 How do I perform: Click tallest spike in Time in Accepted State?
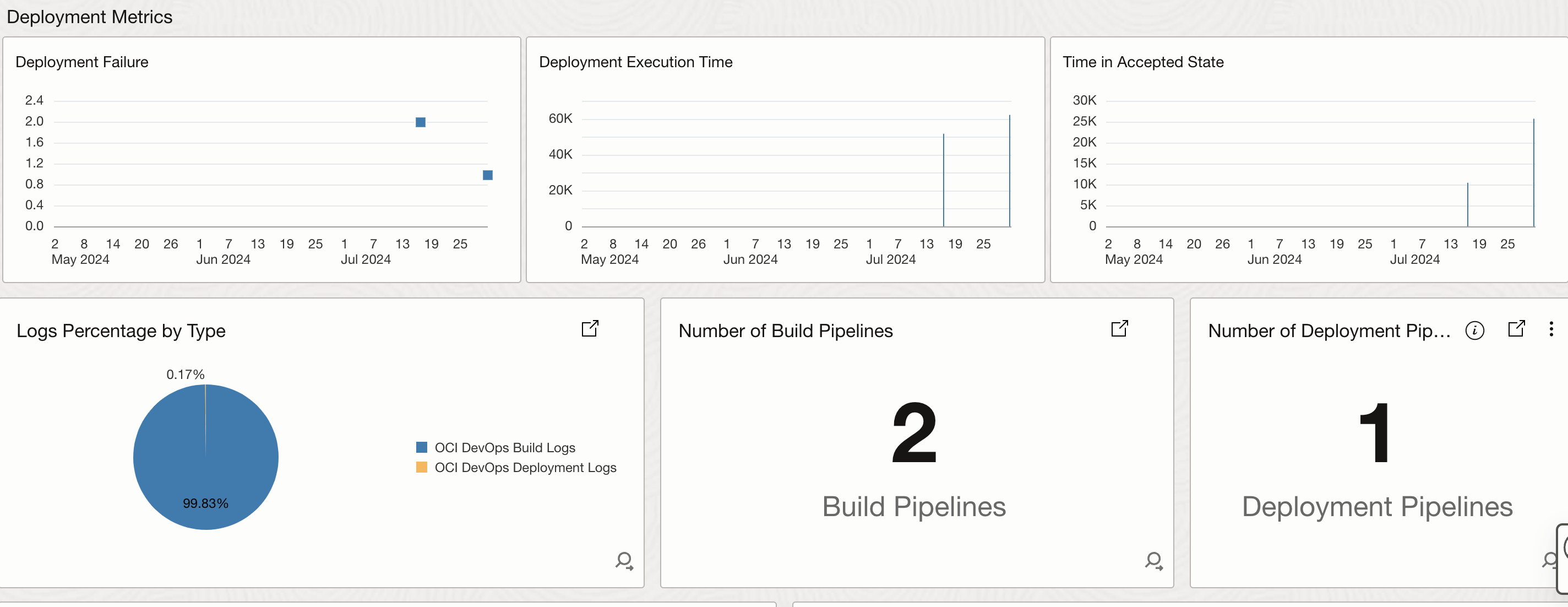point(1533,174)
